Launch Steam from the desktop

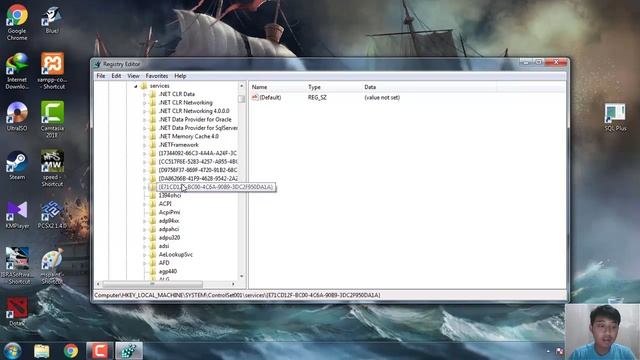coord(17,165)
